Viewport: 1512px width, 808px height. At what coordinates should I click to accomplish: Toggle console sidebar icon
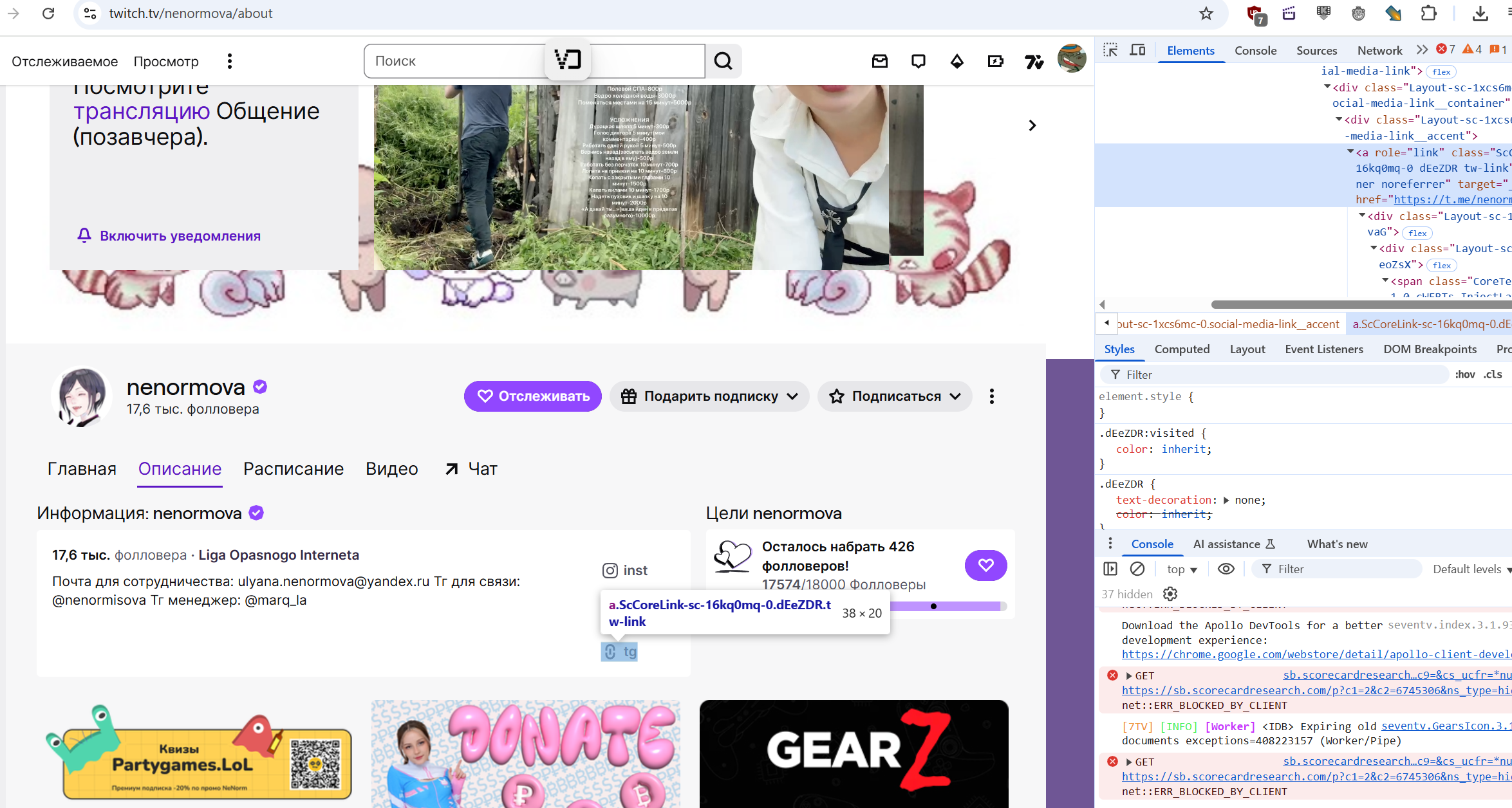pyautogui.click(x=1110, y=569)
